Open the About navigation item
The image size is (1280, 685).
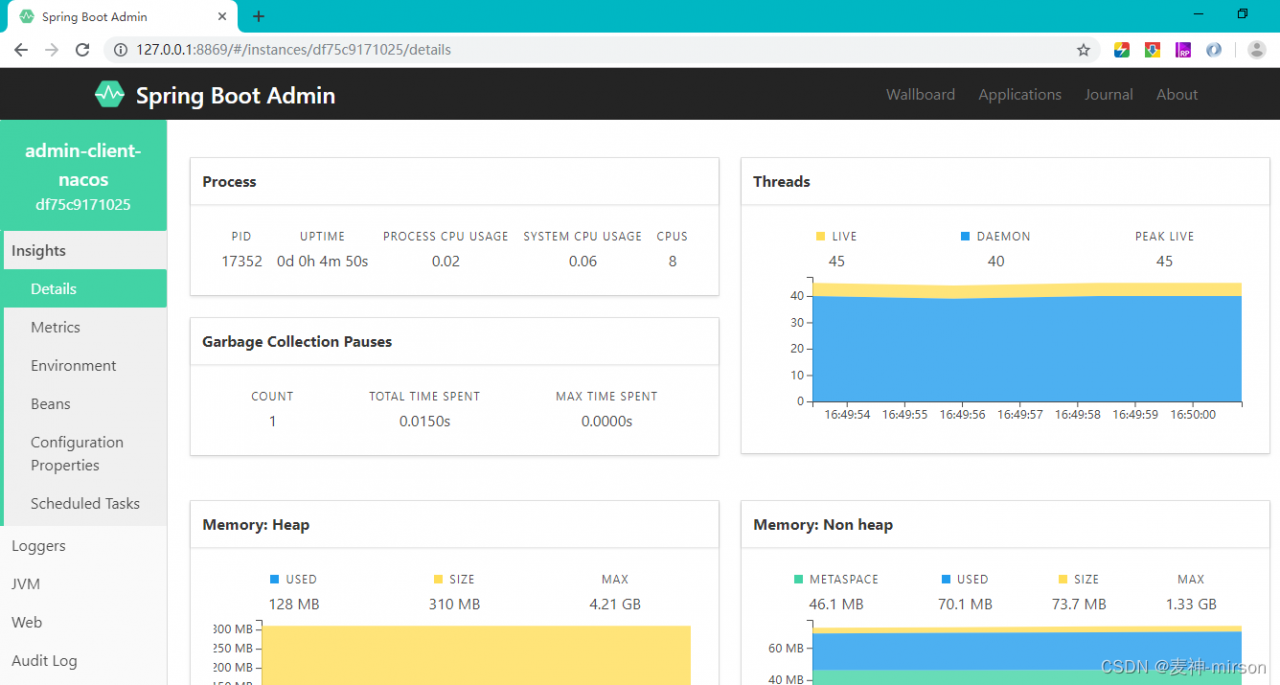1177,95
